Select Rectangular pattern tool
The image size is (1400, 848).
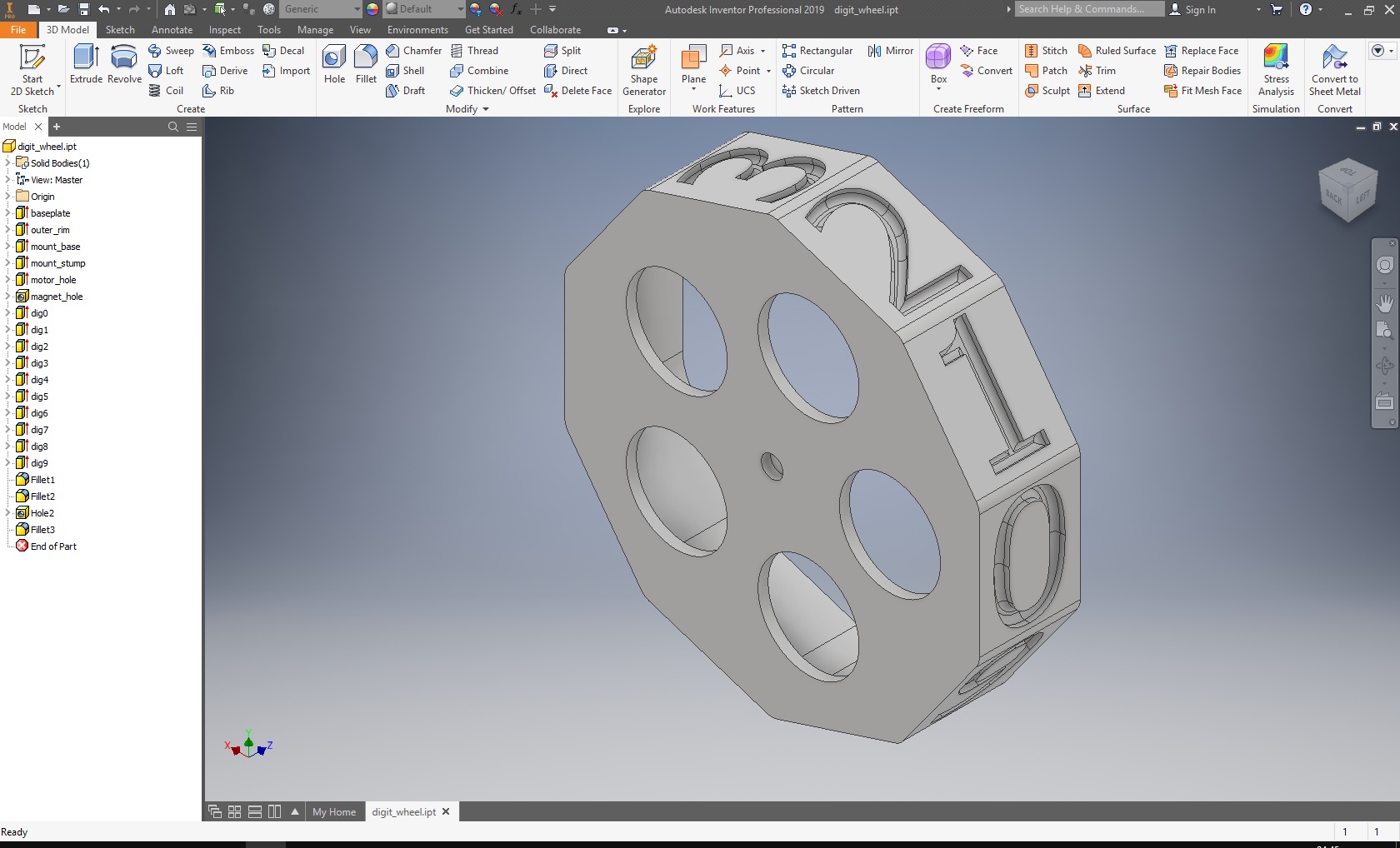817,51
